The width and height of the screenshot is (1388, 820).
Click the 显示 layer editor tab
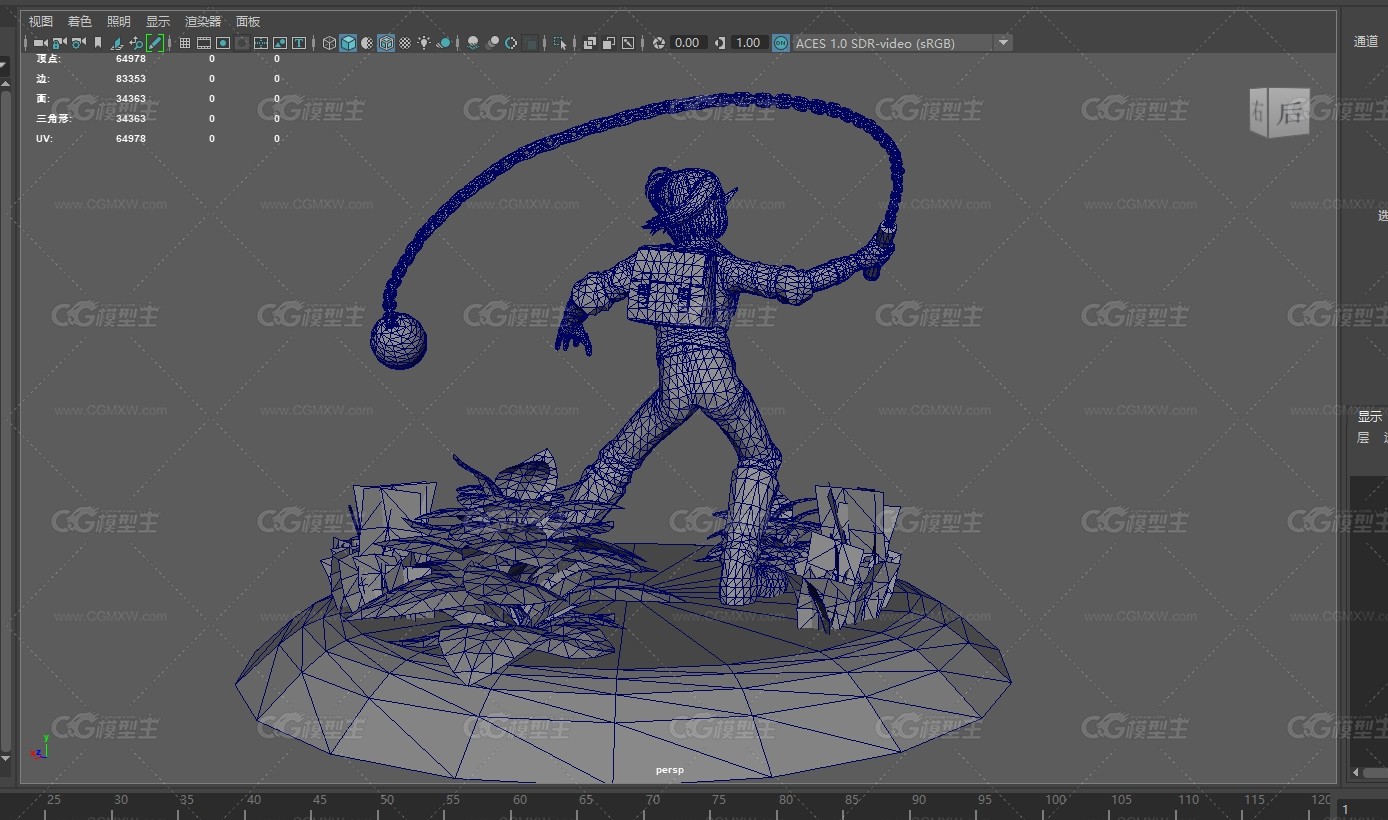tap(1369, 416)
